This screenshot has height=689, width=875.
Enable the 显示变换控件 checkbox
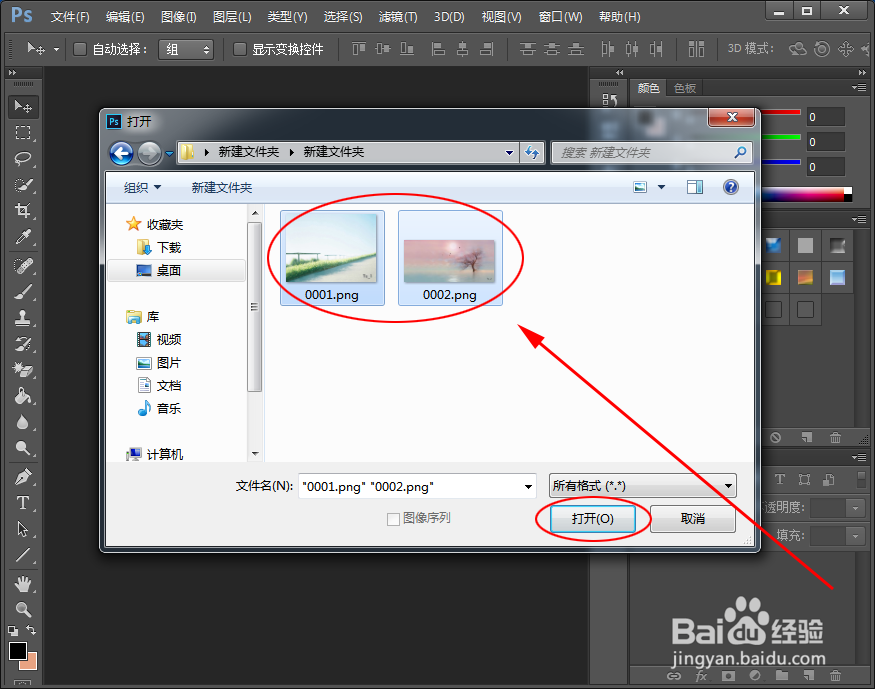coord(239,49)
